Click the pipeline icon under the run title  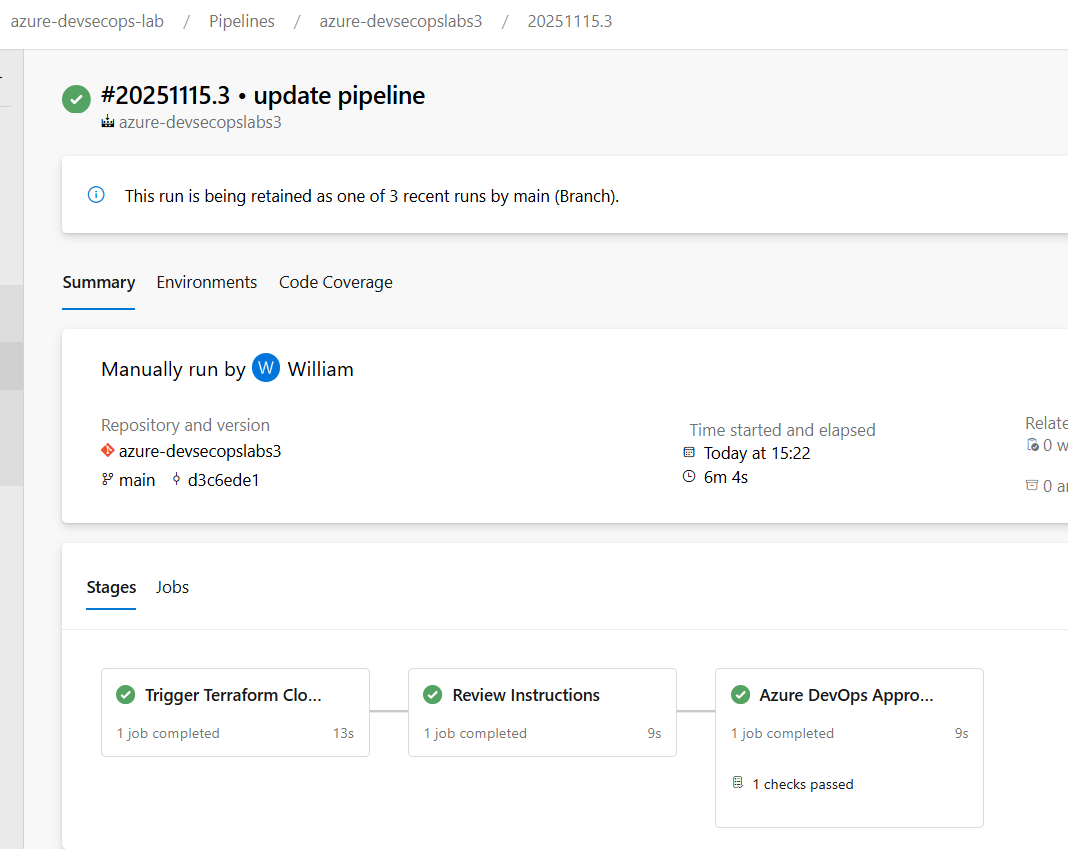[x=108, y=123]
